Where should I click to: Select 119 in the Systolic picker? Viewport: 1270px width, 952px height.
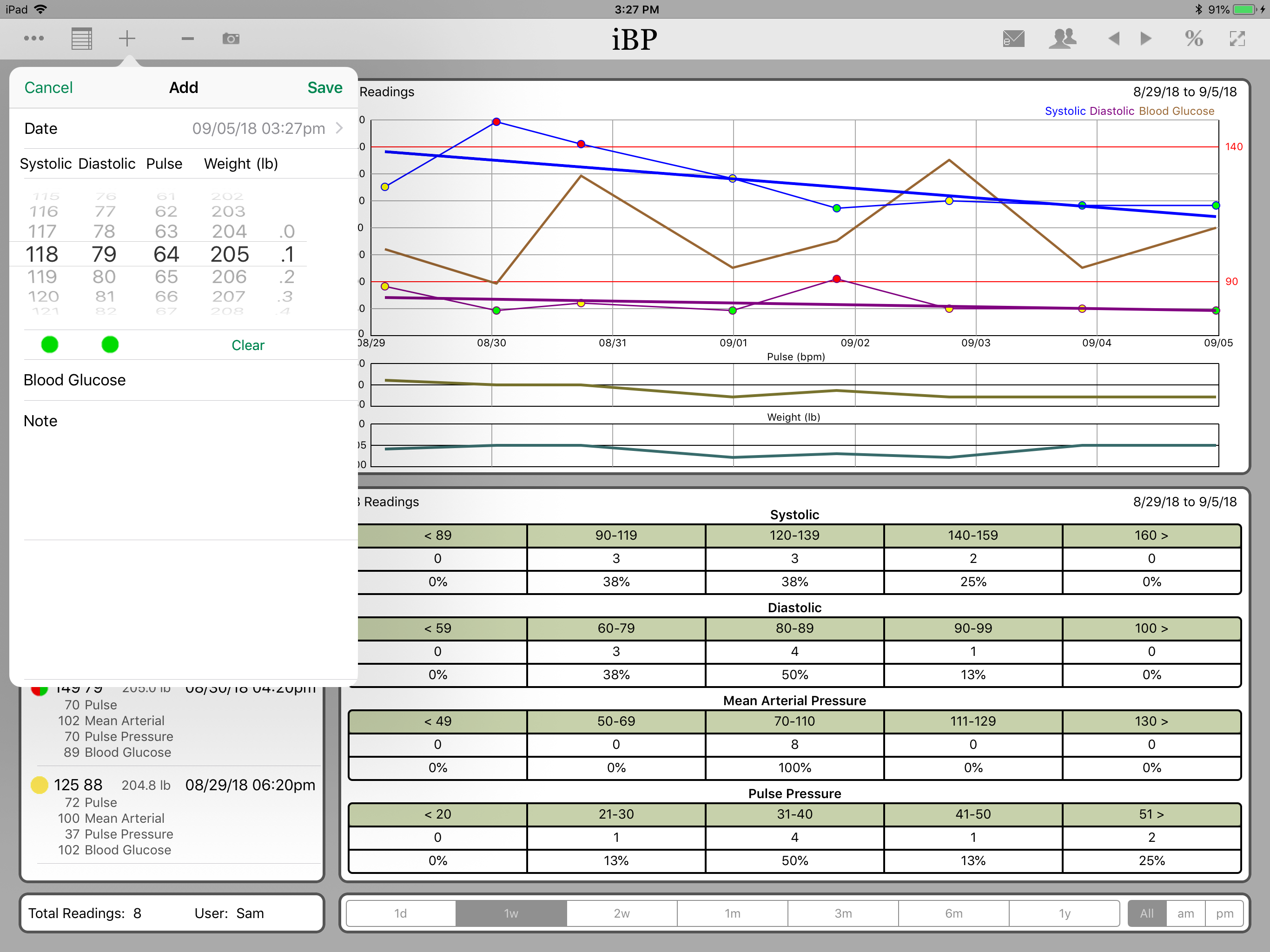[x=42, y=277]
